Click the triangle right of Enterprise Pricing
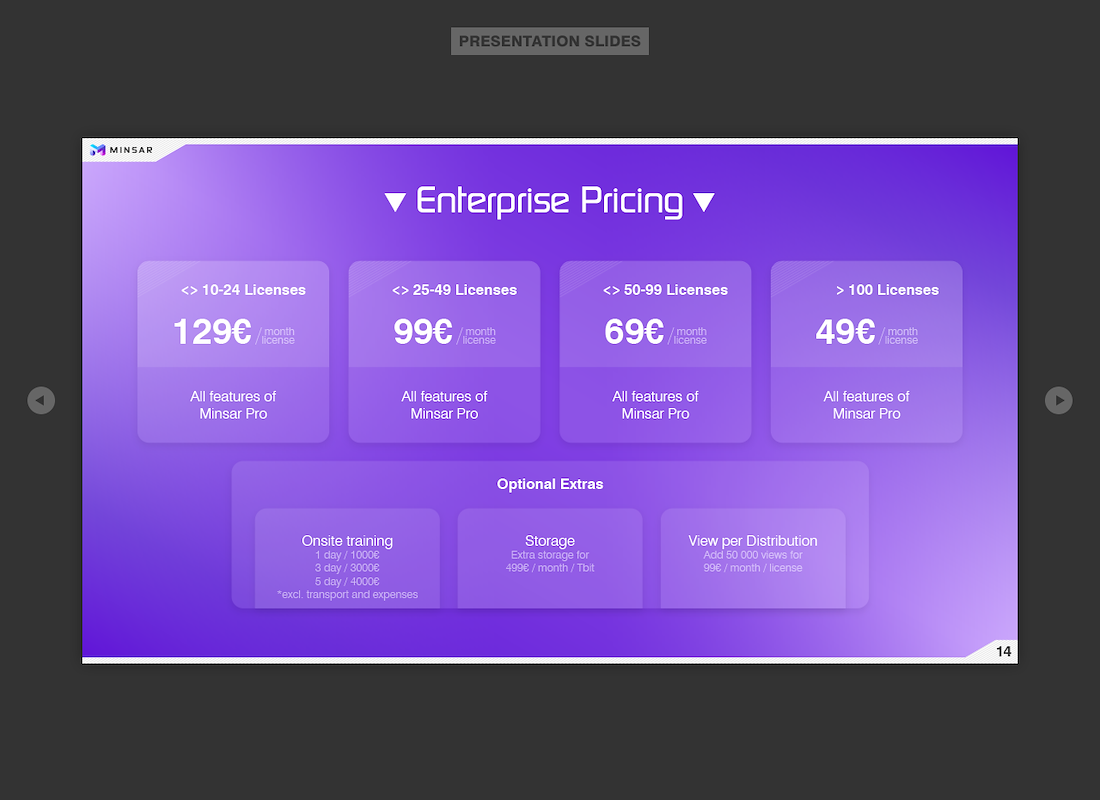Viewport: 1100px width, 800px height. tap(704, 202)
